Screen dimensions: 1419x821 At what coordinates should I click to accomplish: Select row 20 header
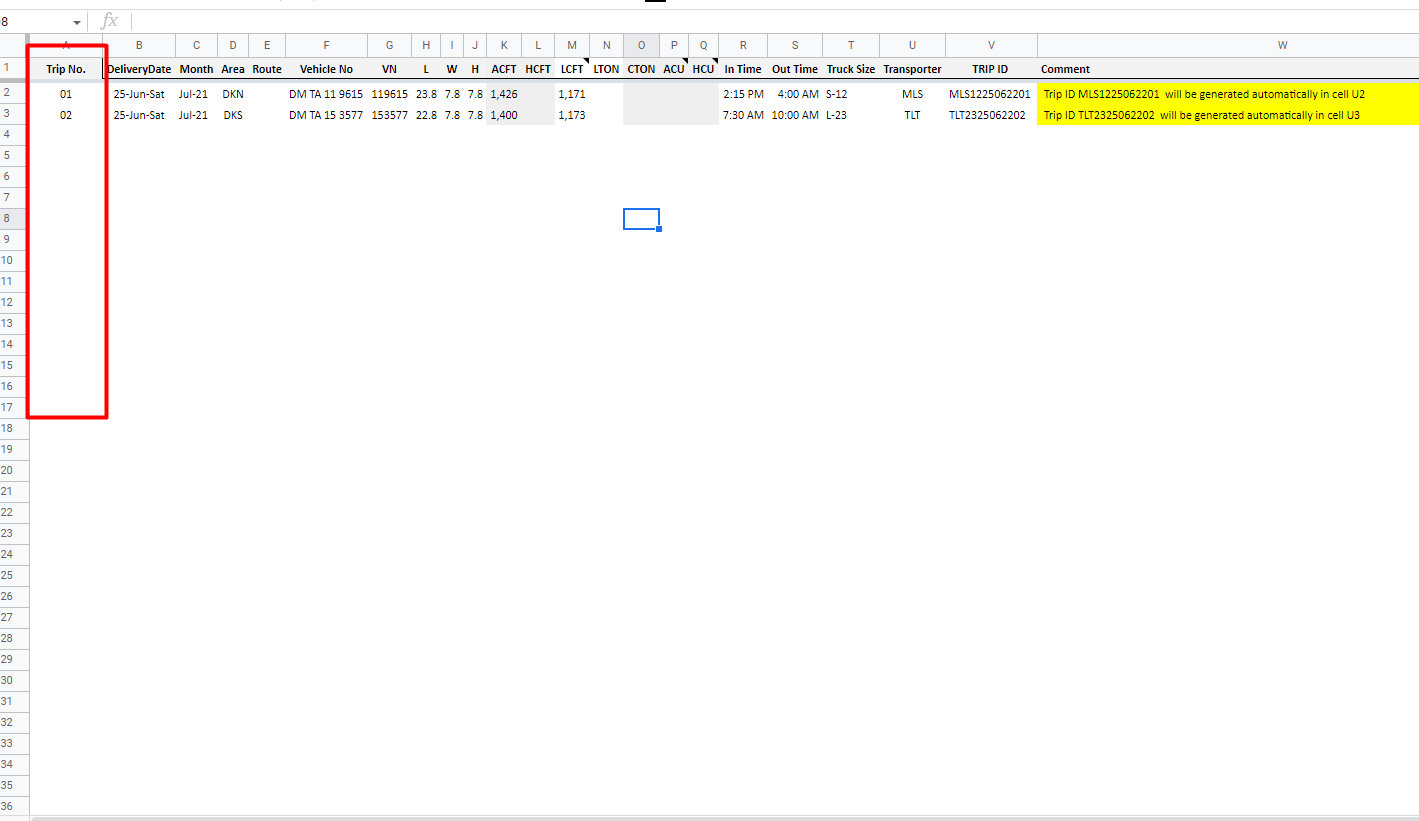click(14, 470)
